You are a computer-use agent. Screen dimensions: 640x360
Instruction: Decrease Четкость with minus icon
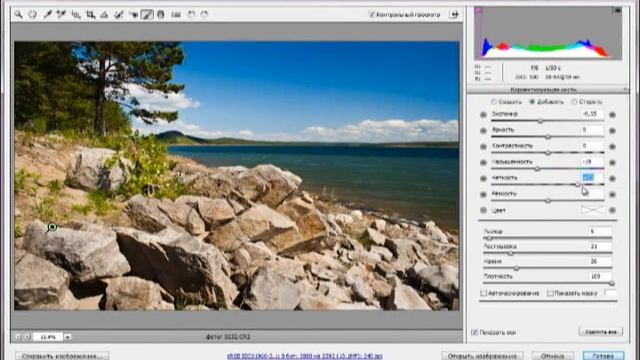click(x=483, y=179)
